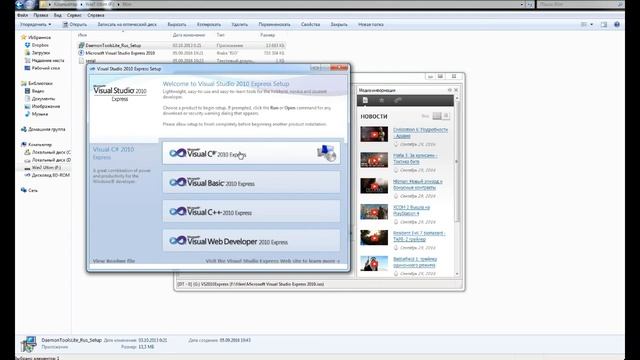Image resolution: width=640 pixels, height=360 pixels.
Task: Open the Справка menu
Action: [x=96, y=15]
